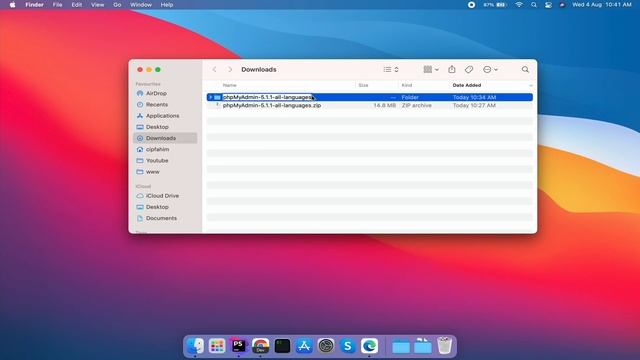
Task: Click the battery status indicator
Action: 494,5
